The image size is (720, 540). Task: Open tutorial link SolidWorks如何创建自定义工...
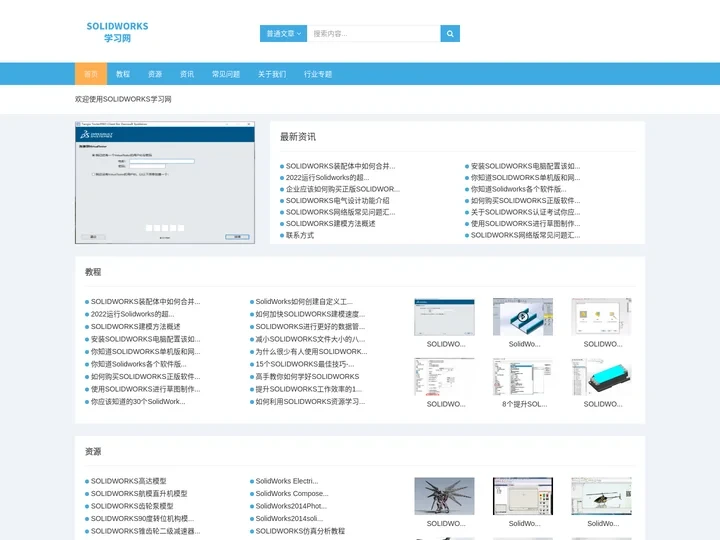coord(304,302)
